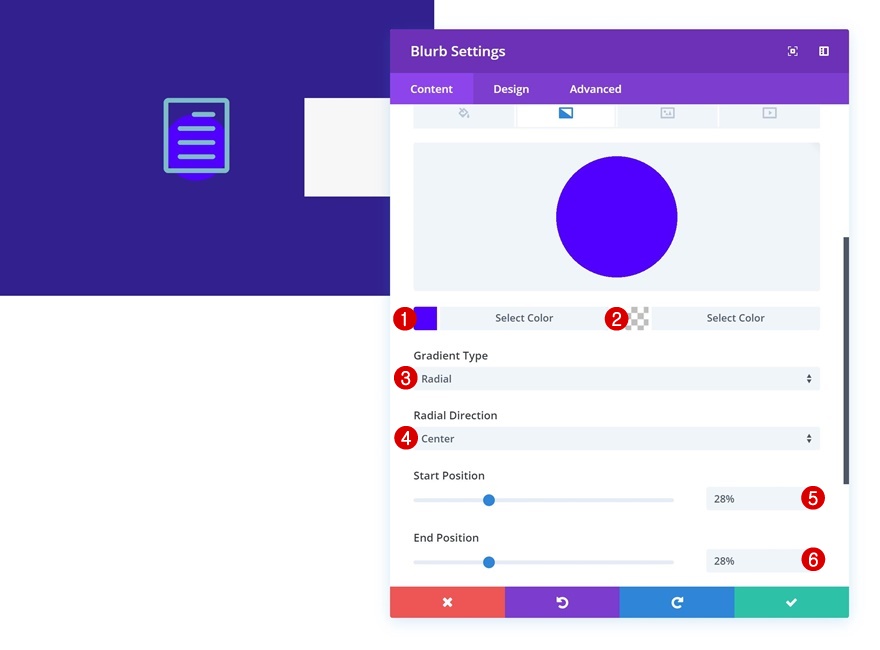
Task: Open the Gradient Type dropdown showing Radial
Action: pos(616,379)
